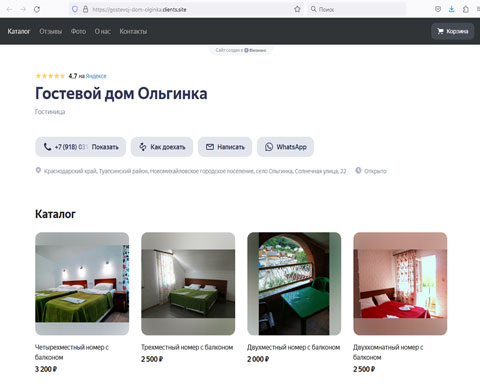Viewport: 480px width, 384px height.
Task: Click the location pin next to address
Action: tap(38, 171)
